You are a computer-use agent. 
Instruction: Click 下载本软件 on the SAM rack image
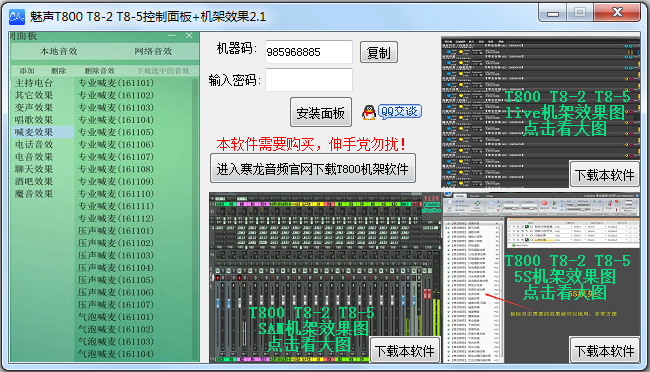[x=405, y=350]
